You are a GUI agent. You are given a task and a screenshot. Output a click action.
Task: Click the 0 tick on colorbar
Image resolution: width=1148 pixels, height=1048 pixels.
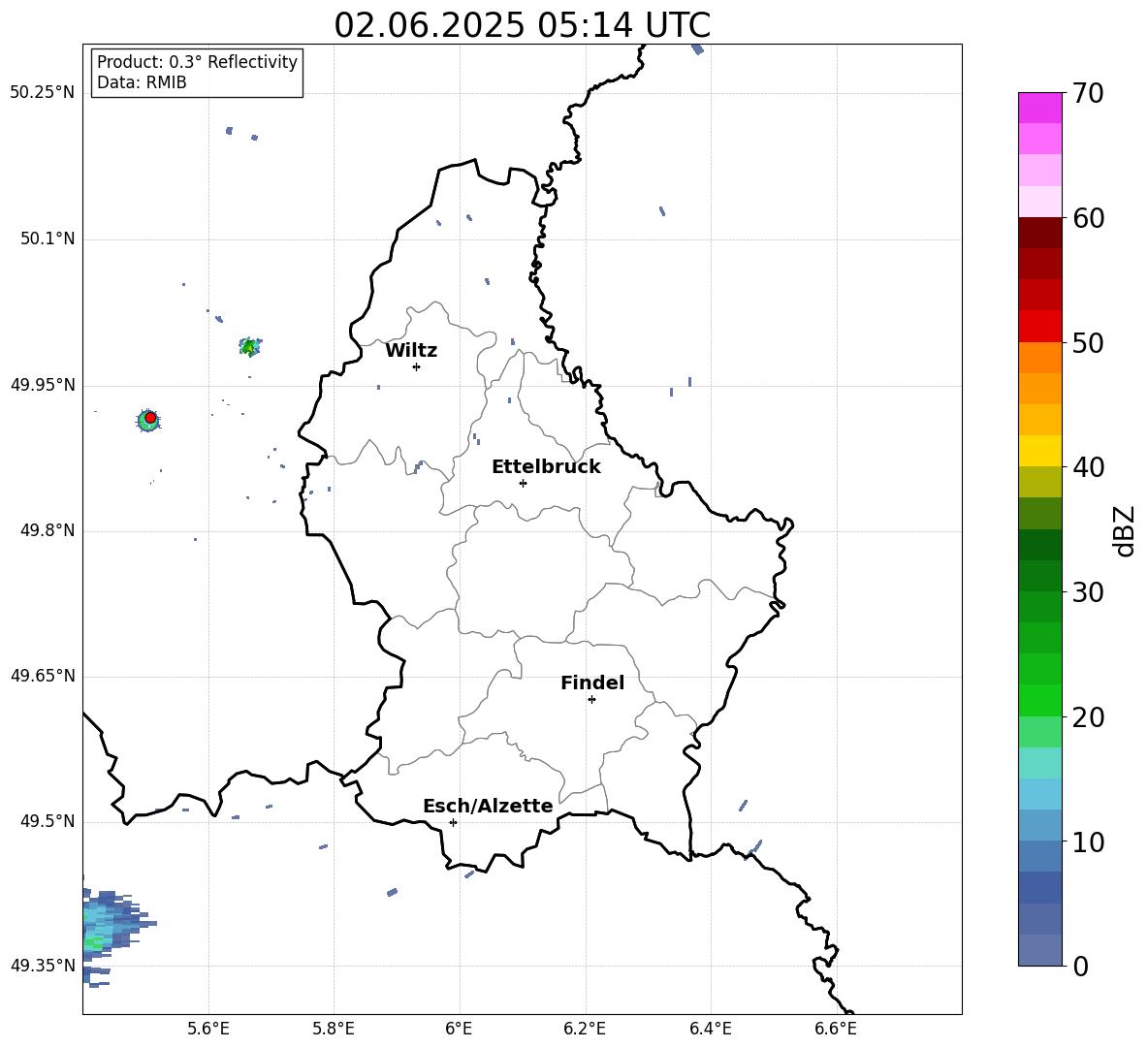coord(1080,966)
